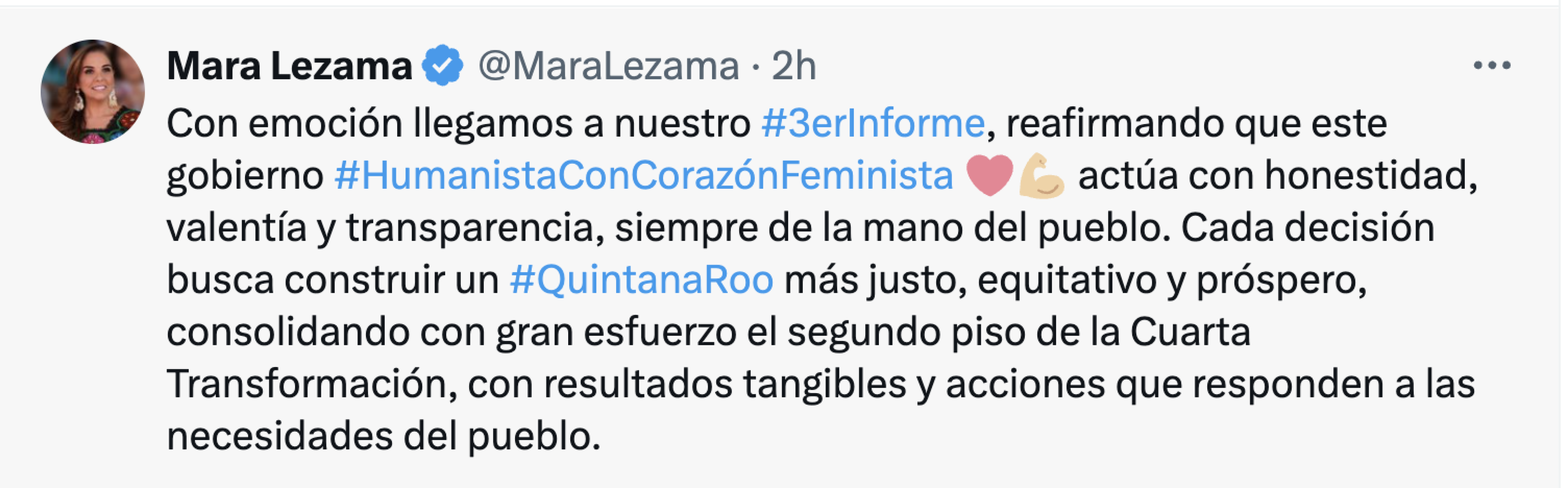Click the words "busca construir un"
The width and height of the screenshot is (1568, 488).
(332, 280)
